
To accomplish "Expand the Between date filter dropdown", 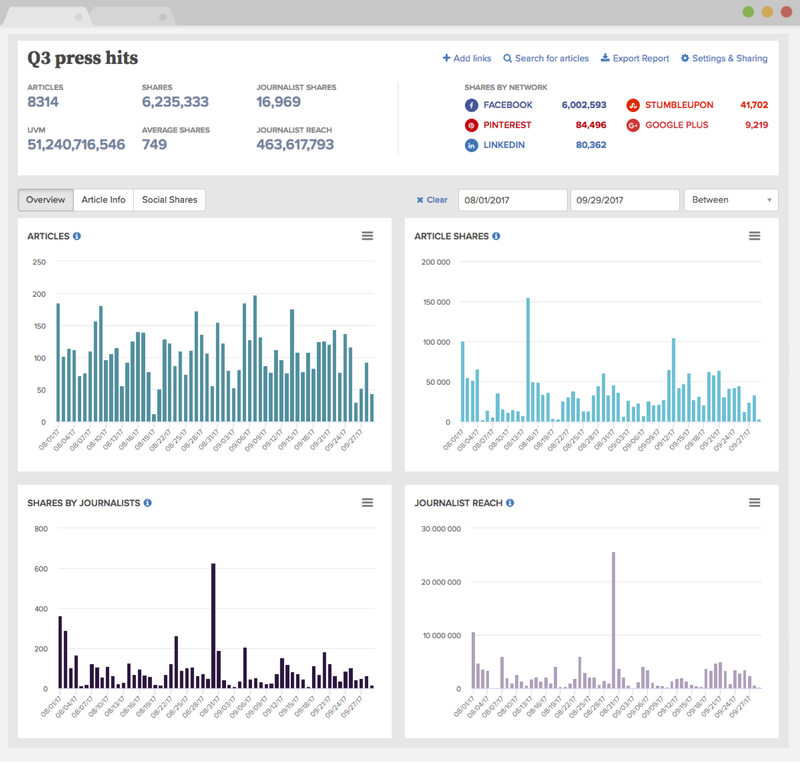I will coord(730,200).
